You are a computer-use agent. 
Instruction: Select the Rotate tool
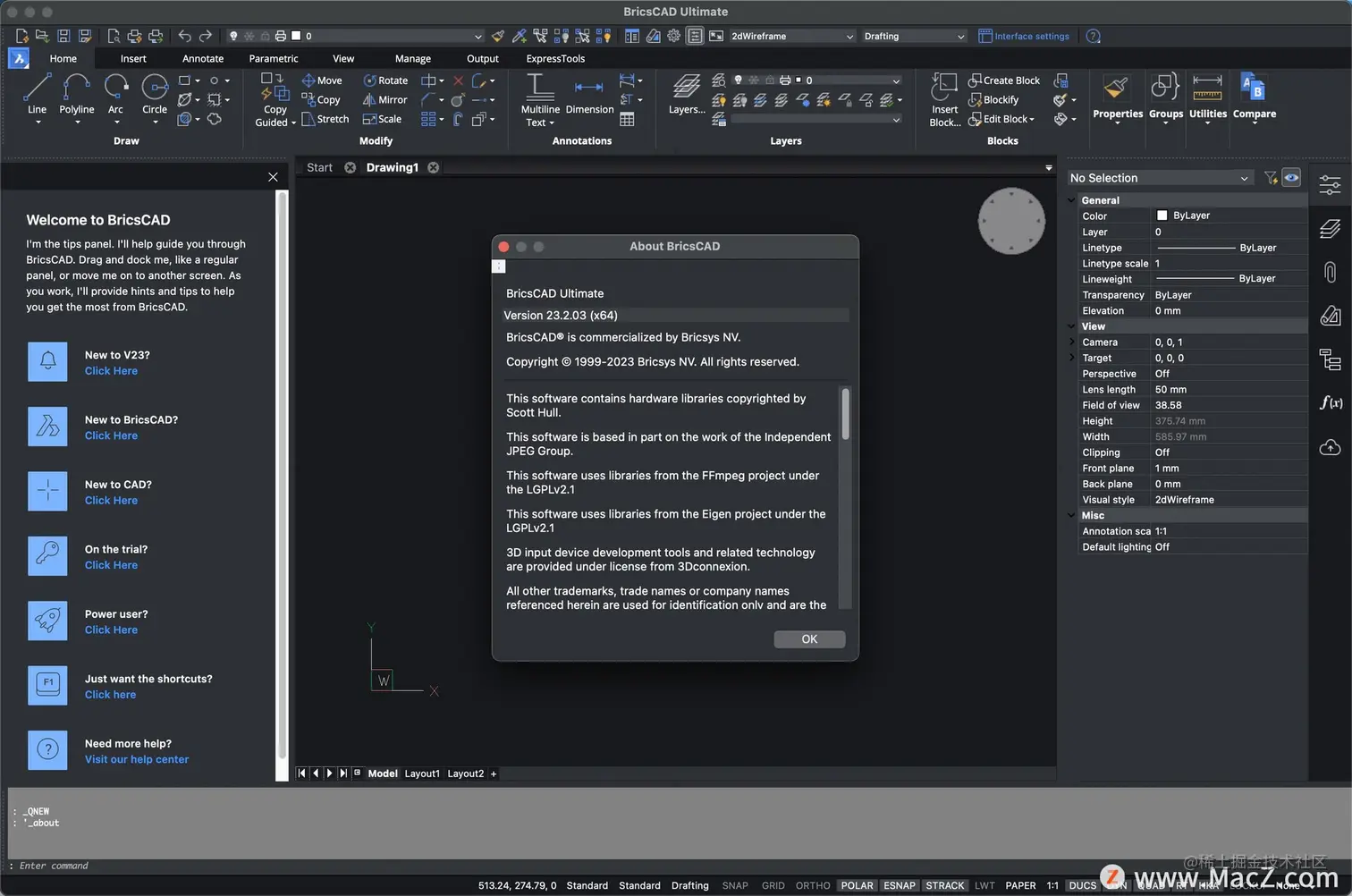click(x=385, y=80)
